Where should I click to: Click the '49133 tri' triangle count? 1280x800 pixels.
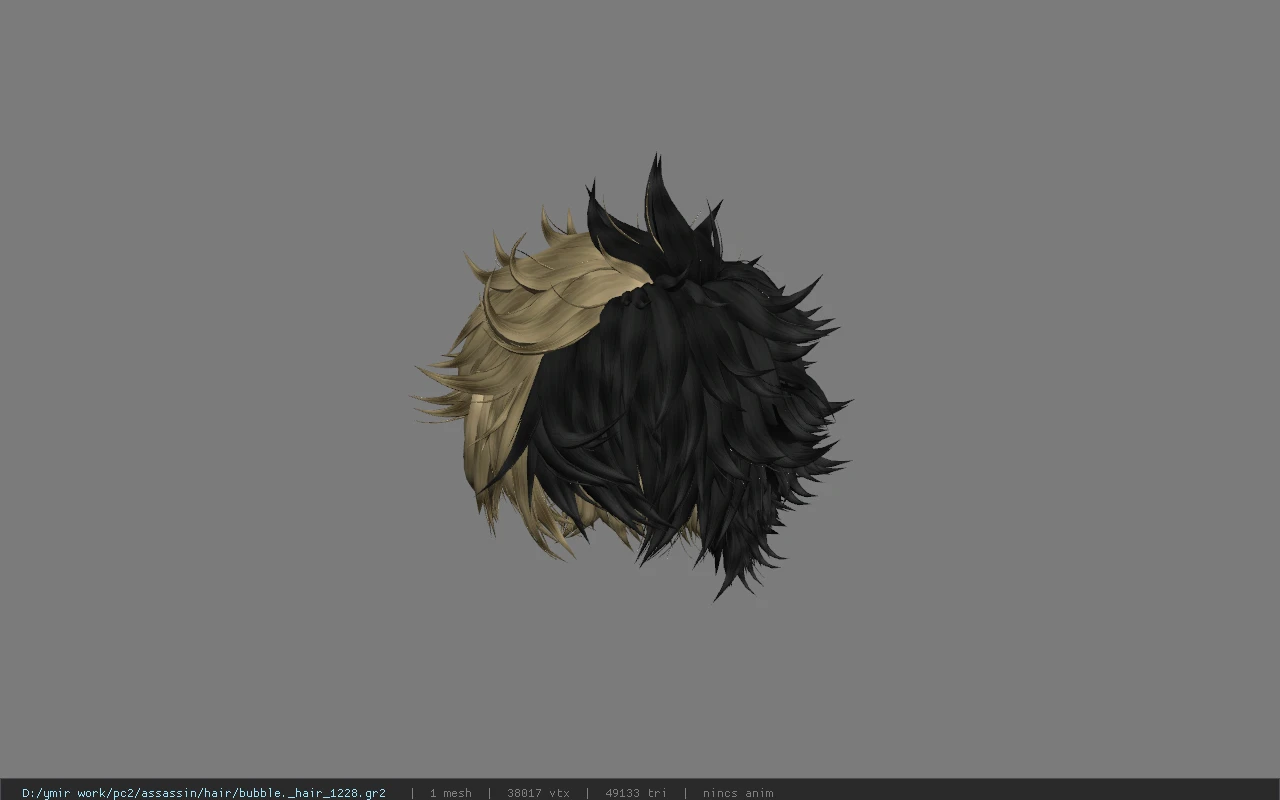(x=636, y=793)
